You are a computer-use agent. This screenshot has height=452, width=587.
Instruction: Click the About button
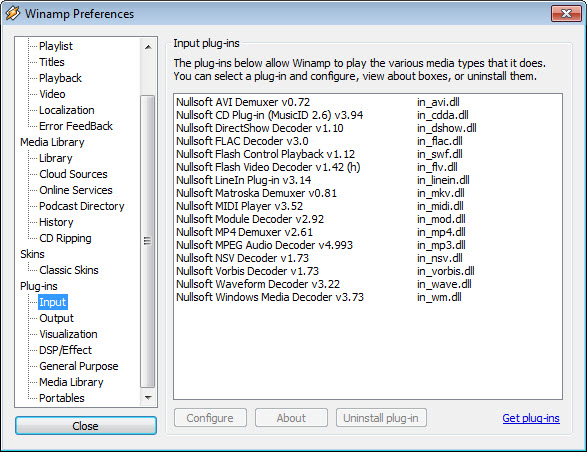tap(291, 418)
